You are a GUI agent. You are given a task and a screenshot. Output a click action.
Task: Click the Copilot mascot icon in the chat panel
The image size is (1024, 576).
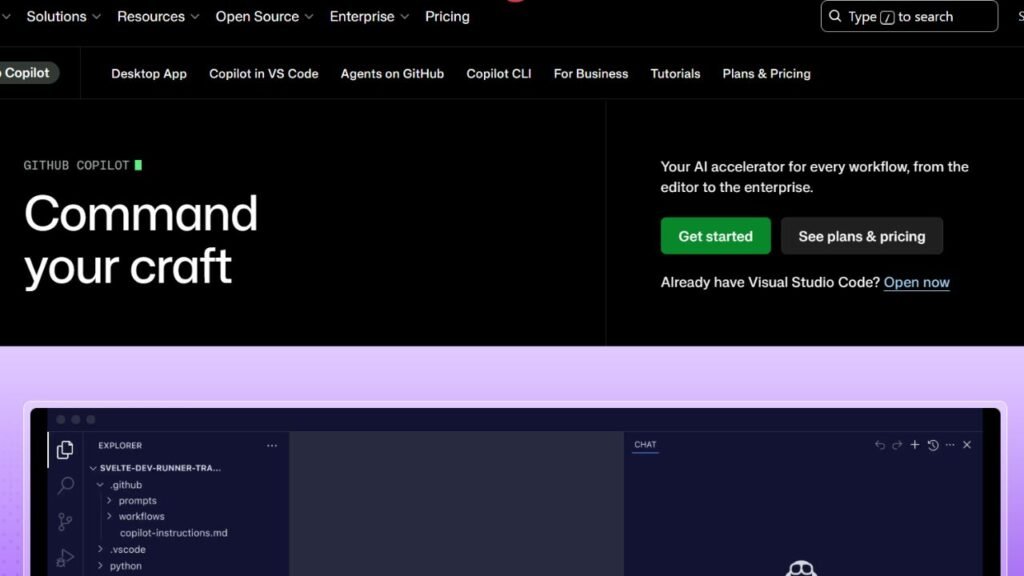(801, 568)
